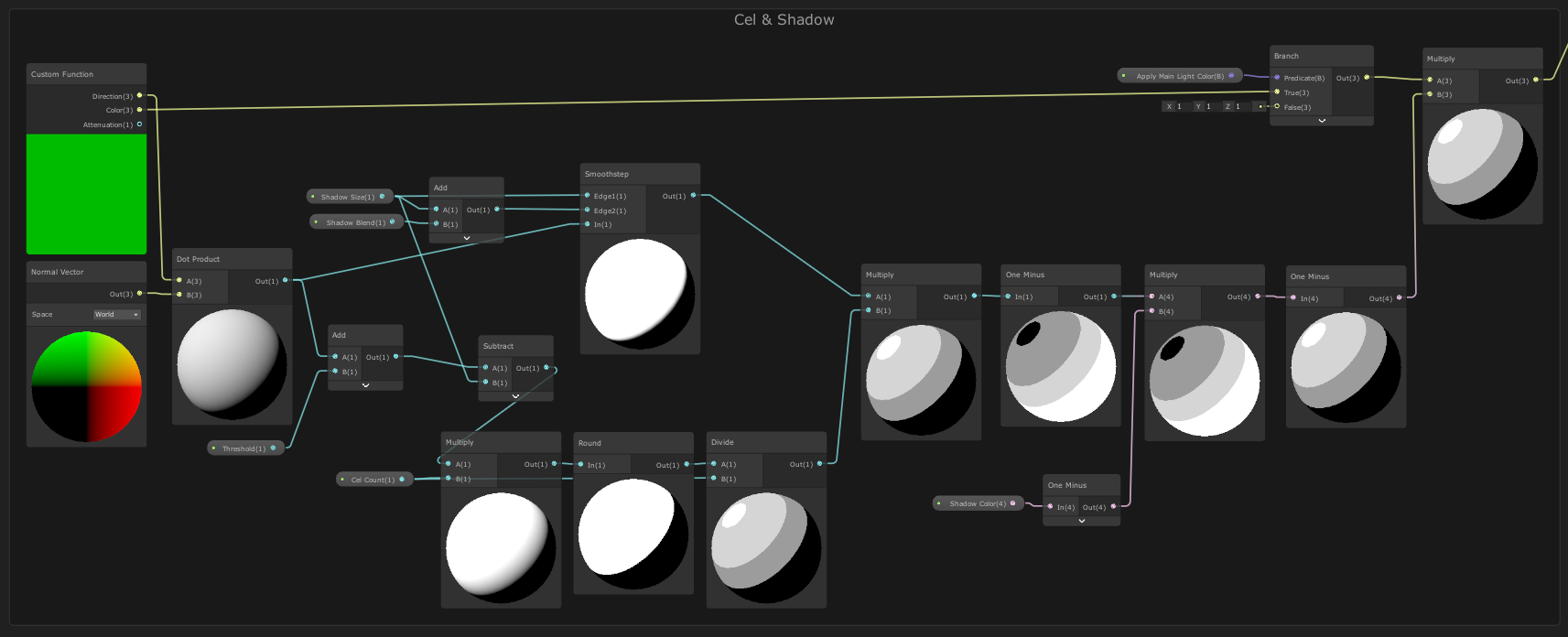Screen dimensions: 1568x637
Task: Toggle the Subtract node's preview chevron
Action: [515, 396]
